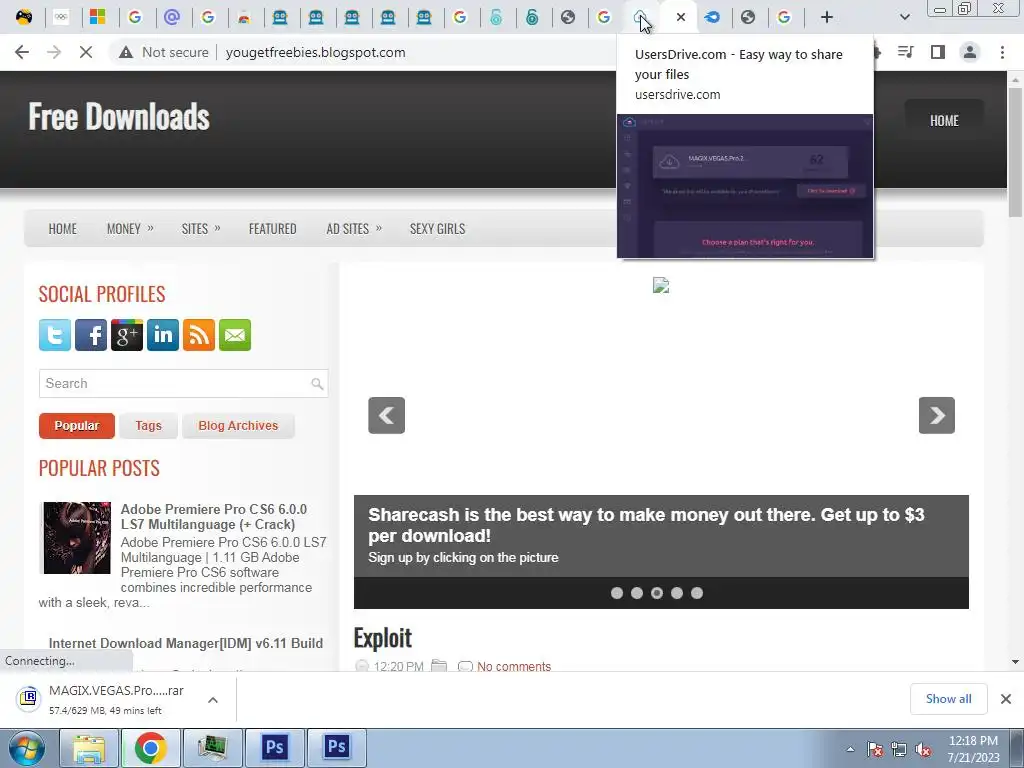Go back to the previous page
Screen dimensions: 1024x768
[x=22, y=52]
